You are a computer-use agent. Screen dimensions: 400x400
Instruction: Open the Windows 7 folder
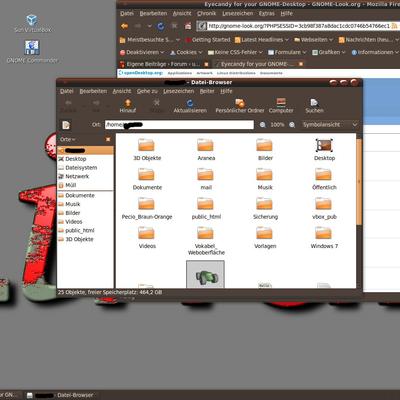(324, 238)
